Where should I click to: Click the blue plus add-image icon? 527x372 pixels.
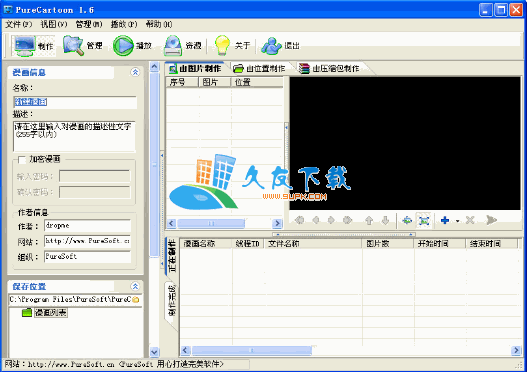point(445,220)
